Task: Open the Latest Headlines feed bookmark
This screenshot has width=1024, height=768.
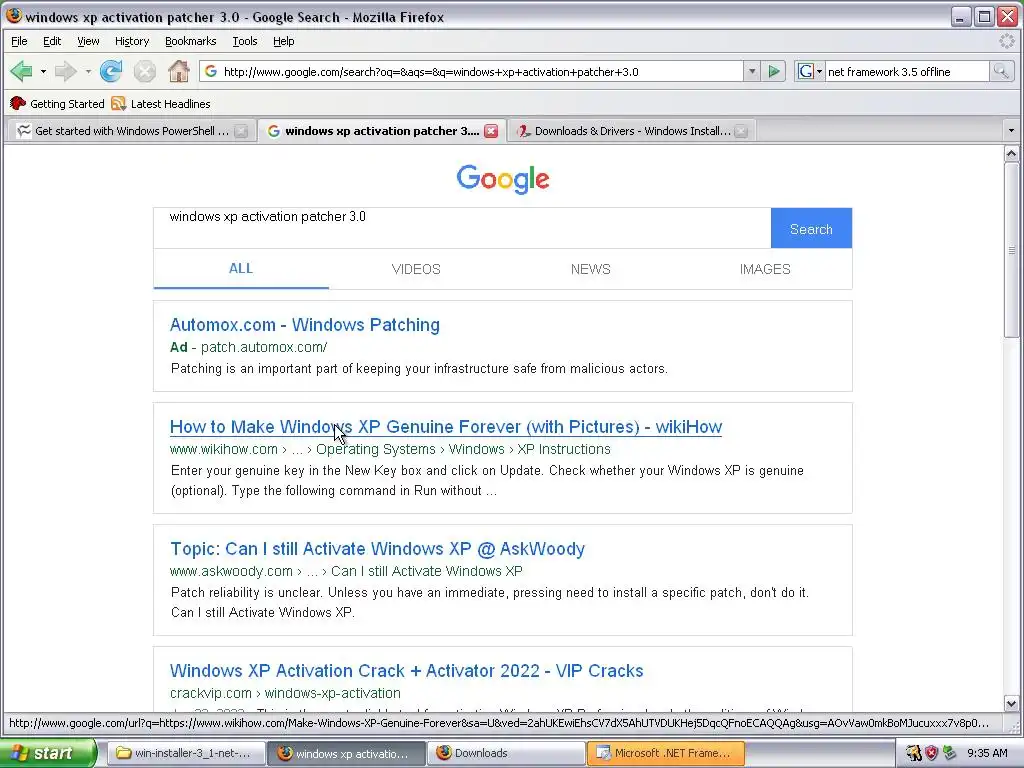Action: tap(161, 104)
